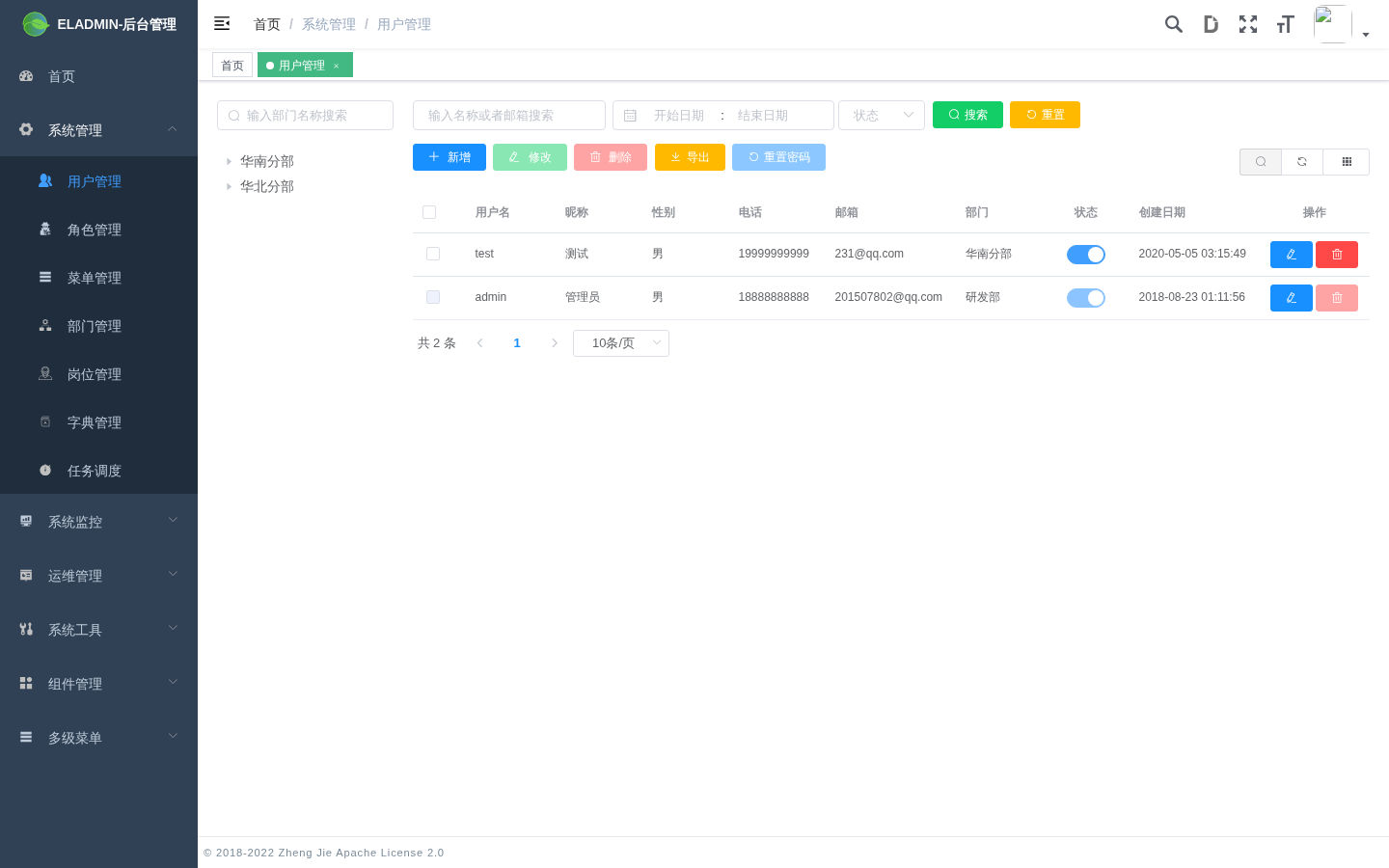Image resolution: width=1389 pixels, height=868 pixels.
Task: Click the yellow 重置 button
Action: [x=1045, y=115]
